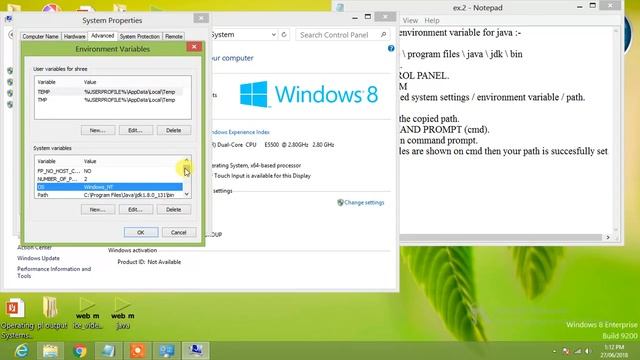Select the FP_NO_HOST_C system variable
Image resolution: width=640 pixels, height=360 pixels.
point(109,171)
